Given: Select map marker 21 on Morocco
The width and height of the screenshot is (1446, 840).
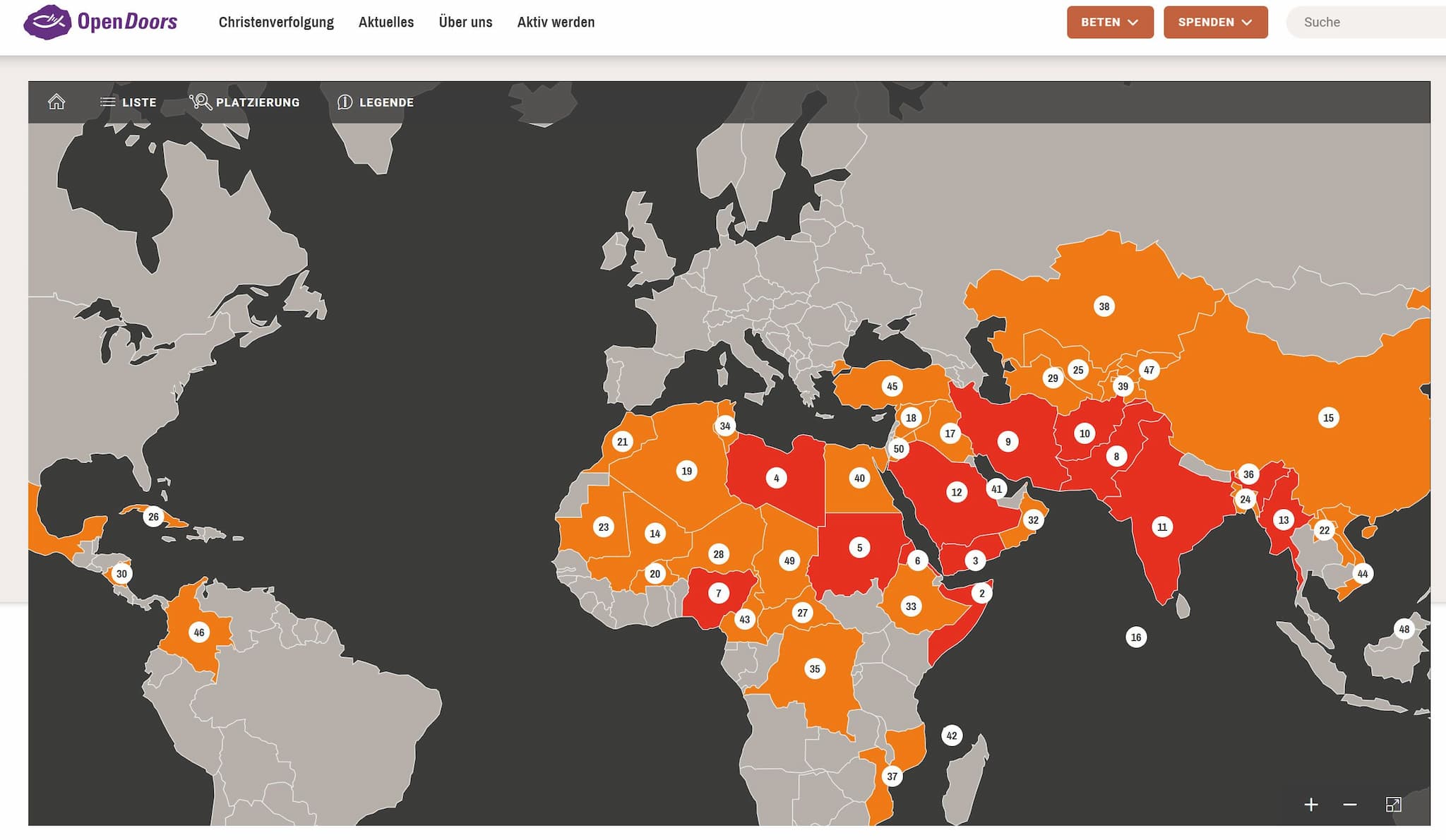Looking at the screenshot, I should coord(622,442).
